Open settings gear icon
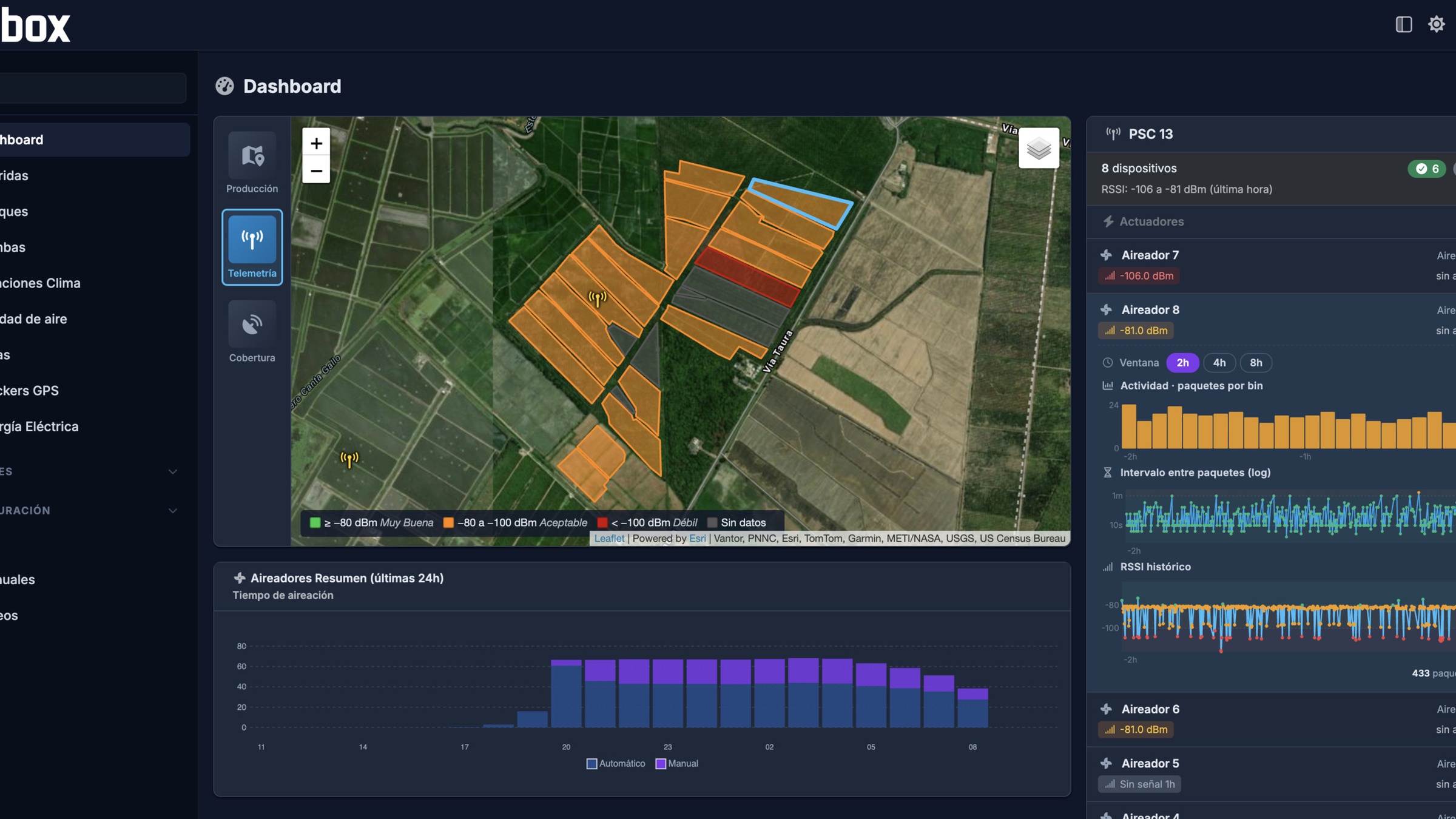Screen dimensions: 1456x819 coord(1436,24)
